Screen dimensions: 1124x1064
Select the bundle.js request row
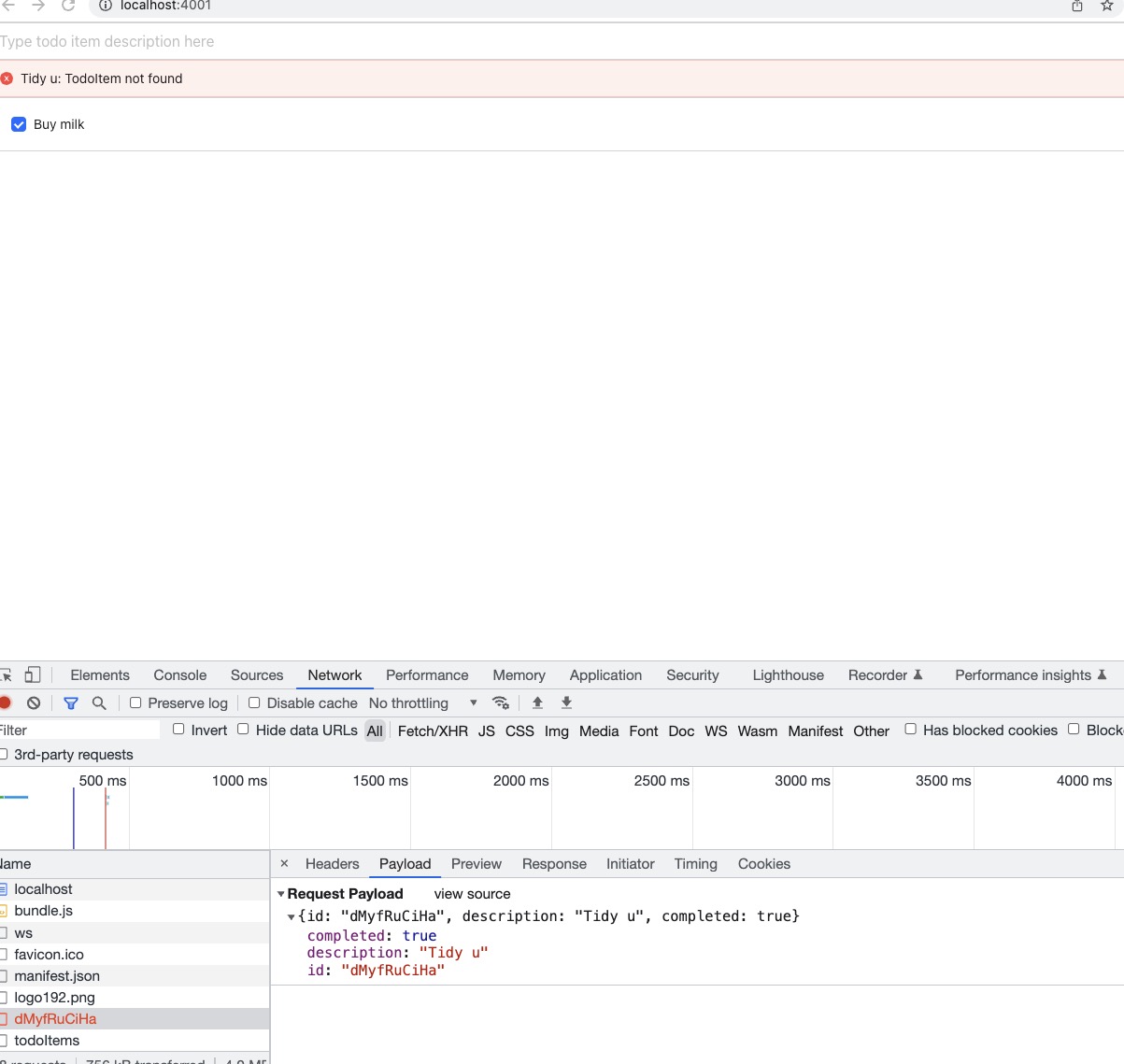[x=135, y=911]
